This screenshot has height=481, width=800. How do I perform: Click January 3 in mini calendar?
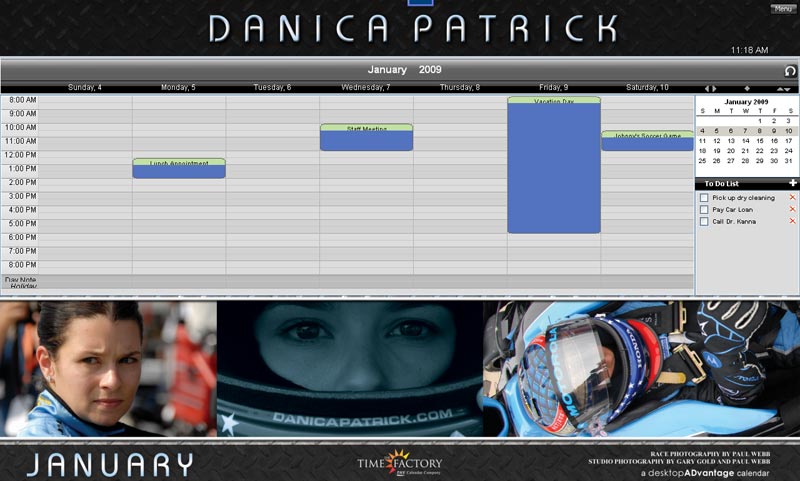point(788,121)
